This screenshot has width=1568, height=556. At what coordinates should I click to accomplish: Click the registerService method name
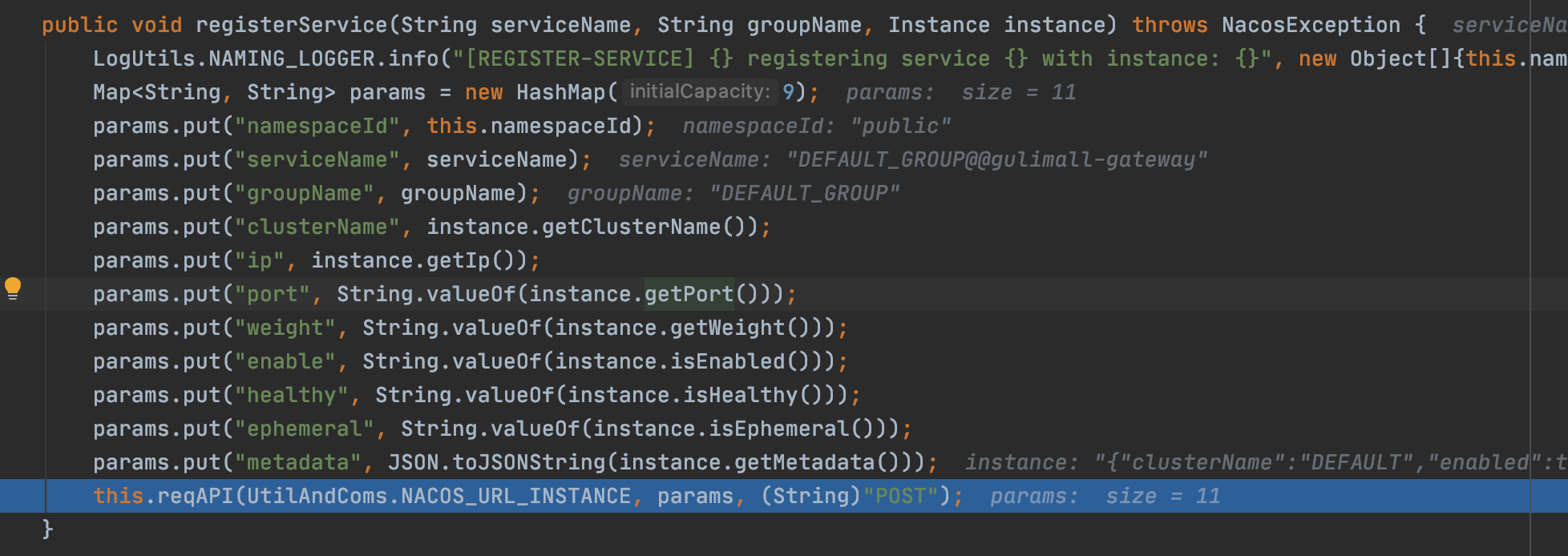[292, 25]
